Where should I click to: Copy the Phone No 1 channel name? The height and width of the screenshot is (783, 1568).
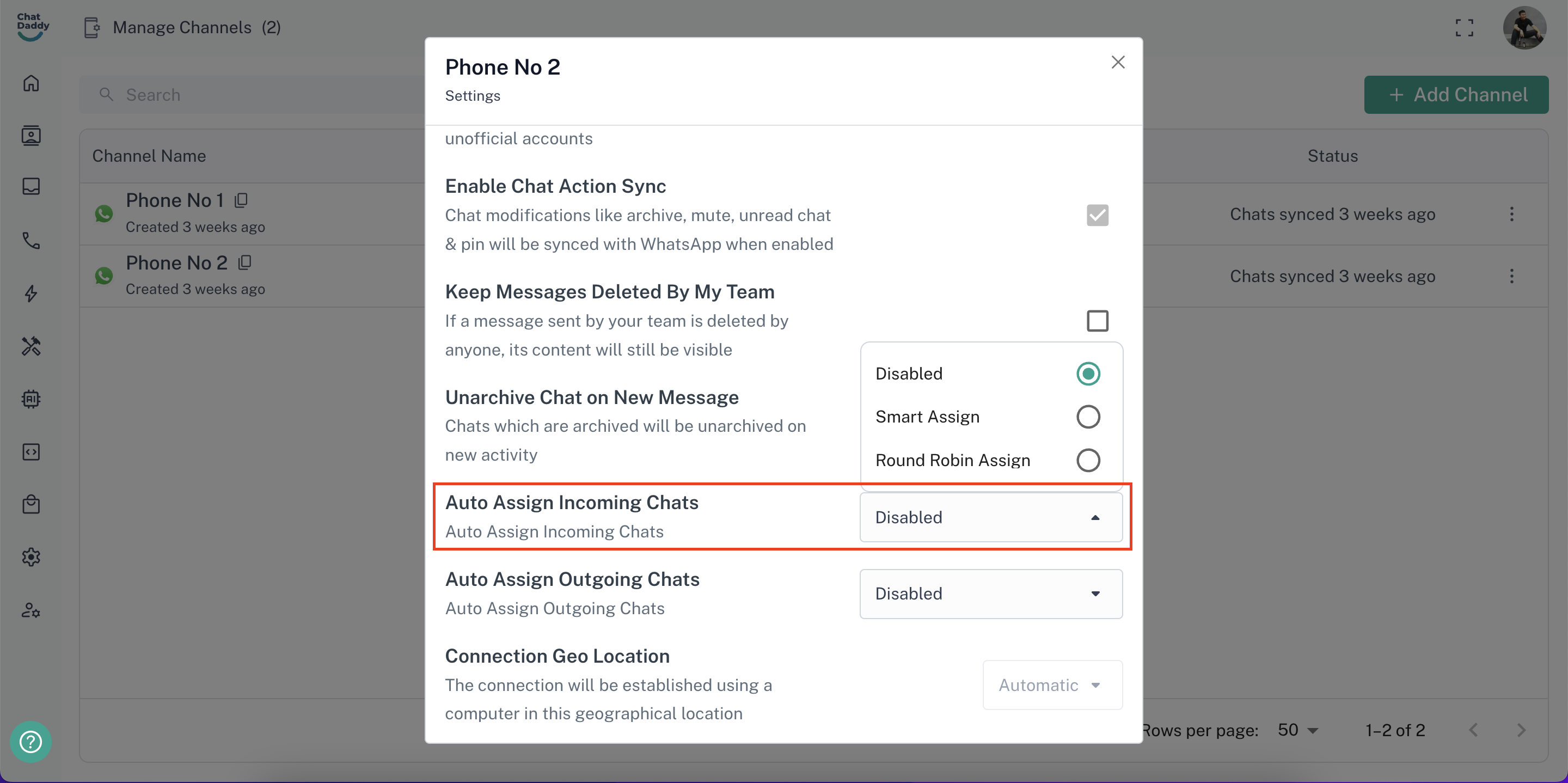[x=242, y=200]
